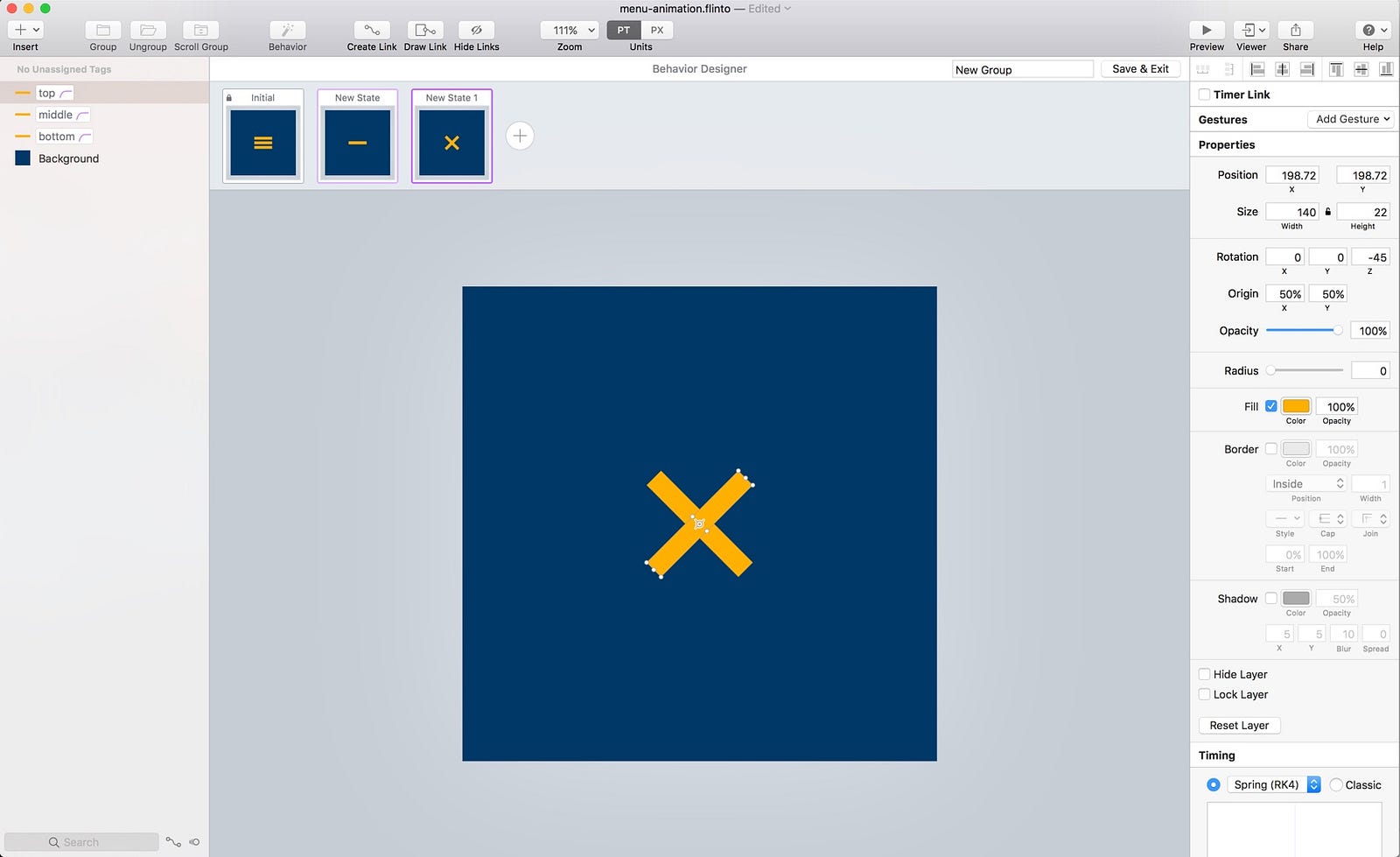Image resolution: width=1400 pixels, height=857 pixels.
Task: Align layers to top edge
Action: click(x=1336, y=69)
